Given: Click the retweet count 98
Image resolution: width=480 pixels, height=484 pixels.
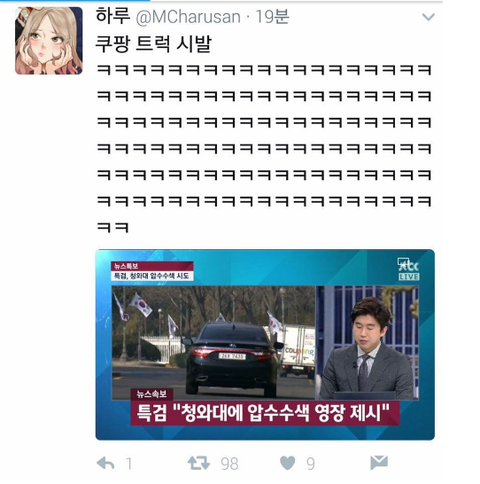Looking at the screenshot, I should pyautogui.click(x=230, y=464).
